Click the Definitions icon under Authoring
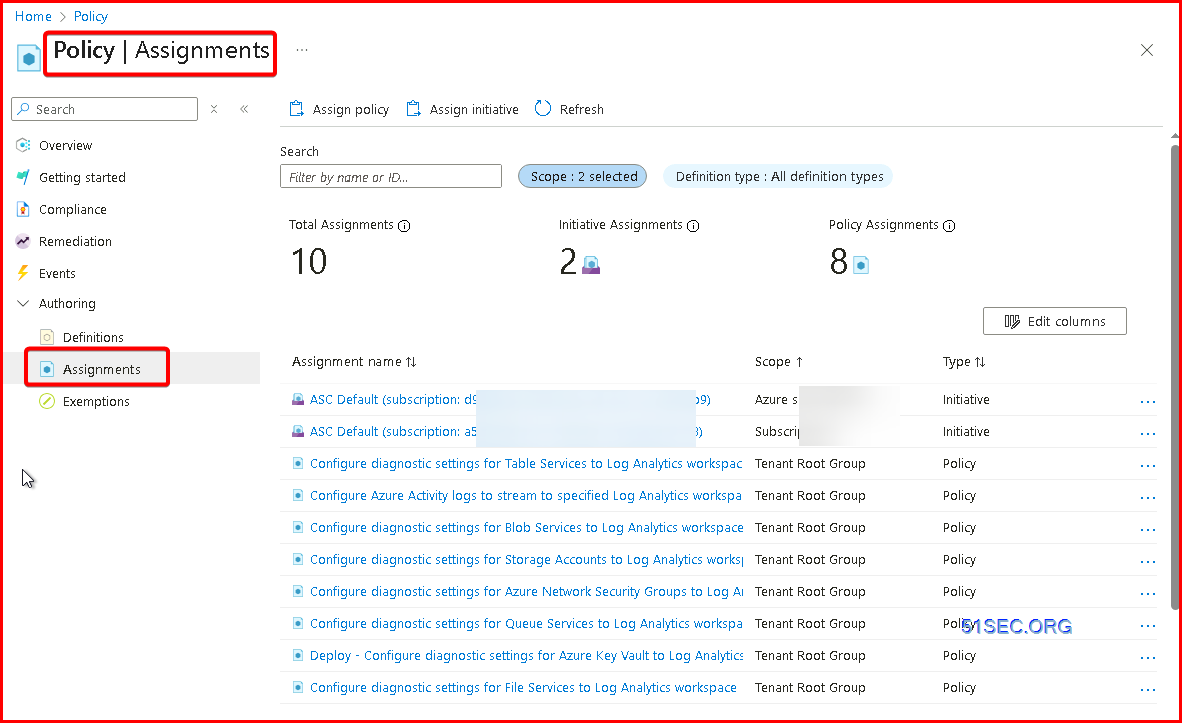This screenshot has width=1182, height=723. click(47, 337)
